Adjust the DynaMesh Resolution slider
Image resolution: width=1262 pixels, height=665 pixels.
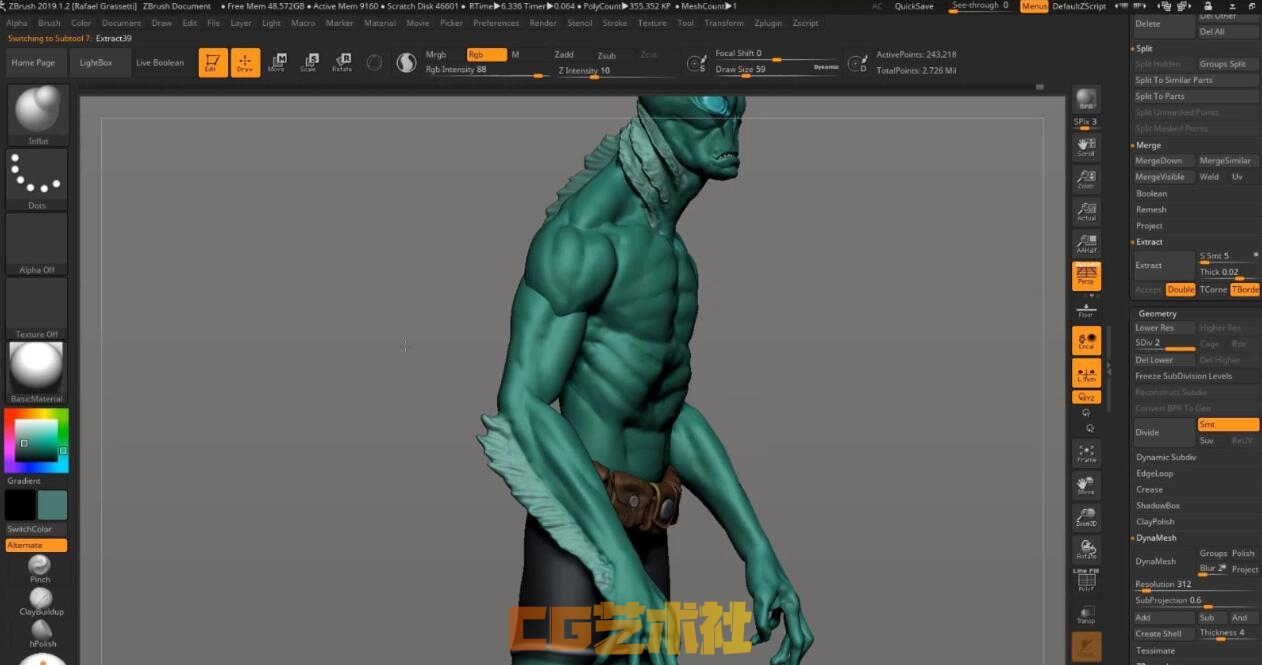tap(1196, 585)
